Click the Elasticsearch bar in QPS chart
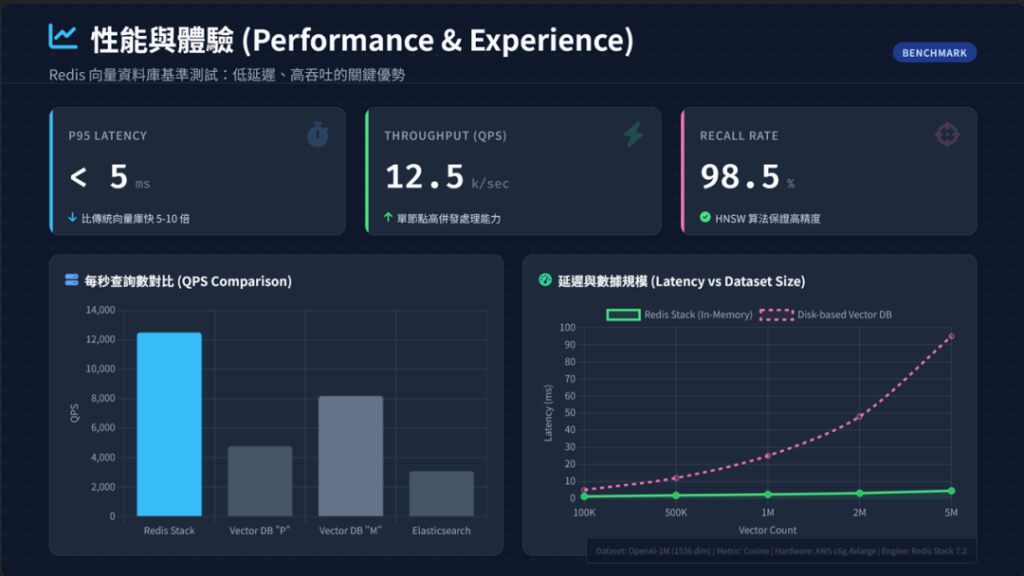The image size is (1024, 576). pos(441,494)
